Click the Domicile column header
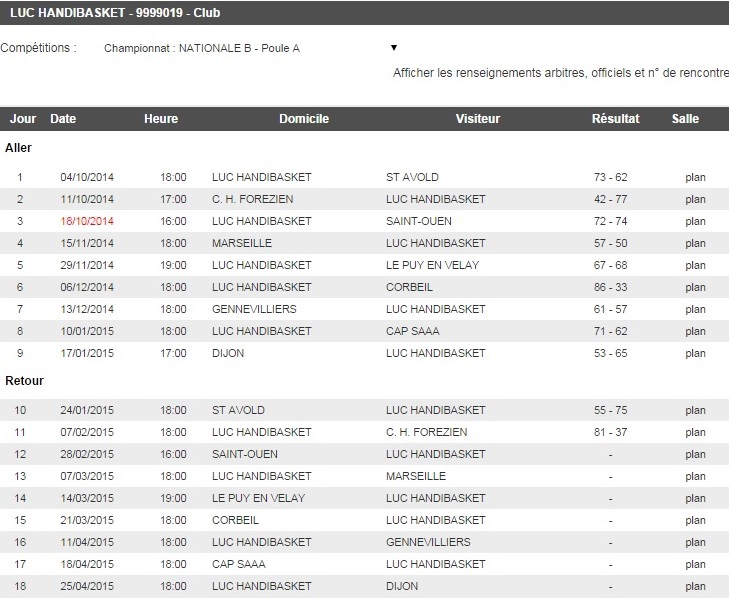 tap(304, 119)
